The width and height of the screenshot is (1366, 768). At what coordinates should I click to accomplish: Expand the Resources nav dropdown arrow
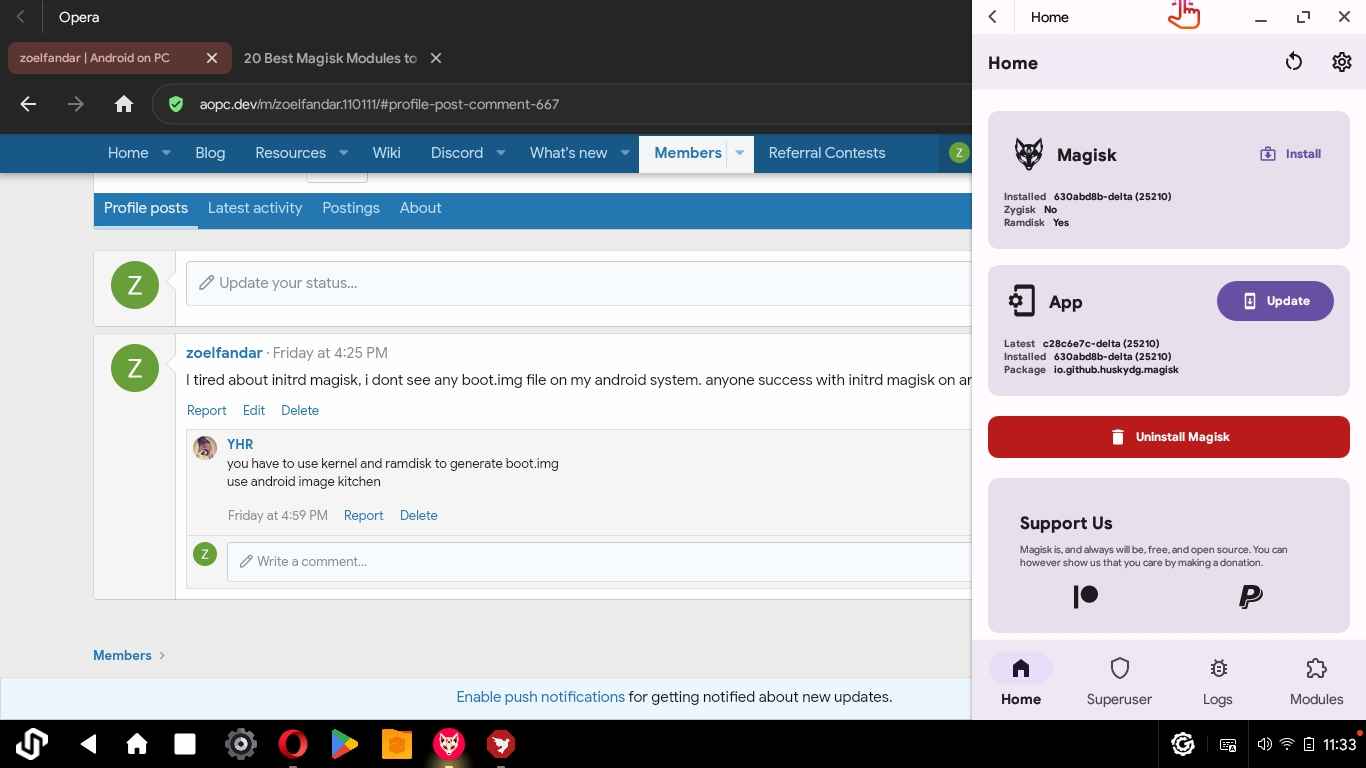[x=343, y=153]
